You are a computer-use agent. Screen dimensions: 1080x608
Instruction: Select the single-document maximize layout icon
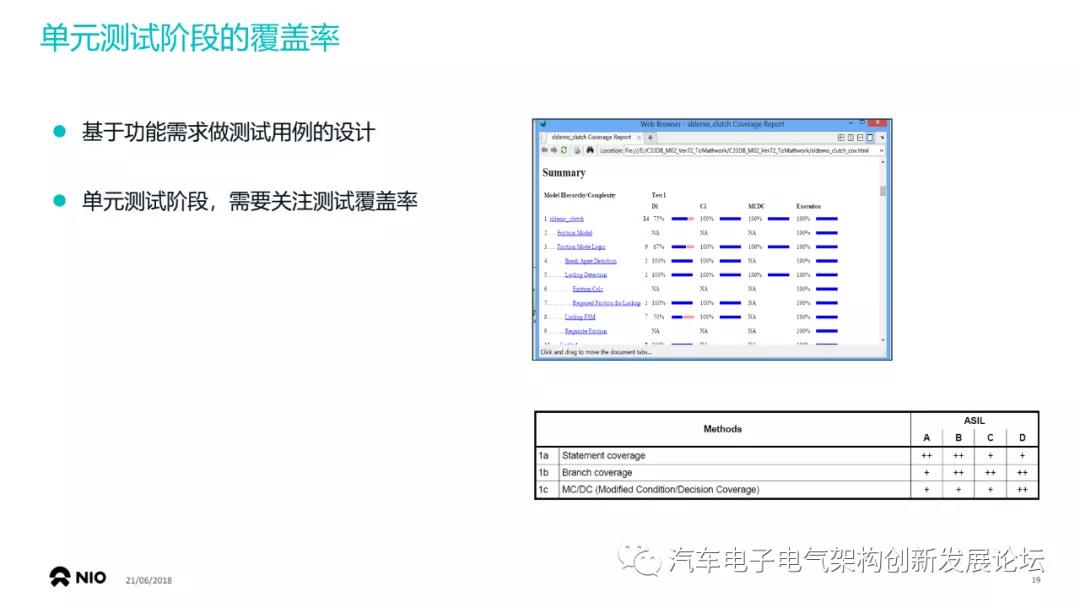[x=870, y=138]
